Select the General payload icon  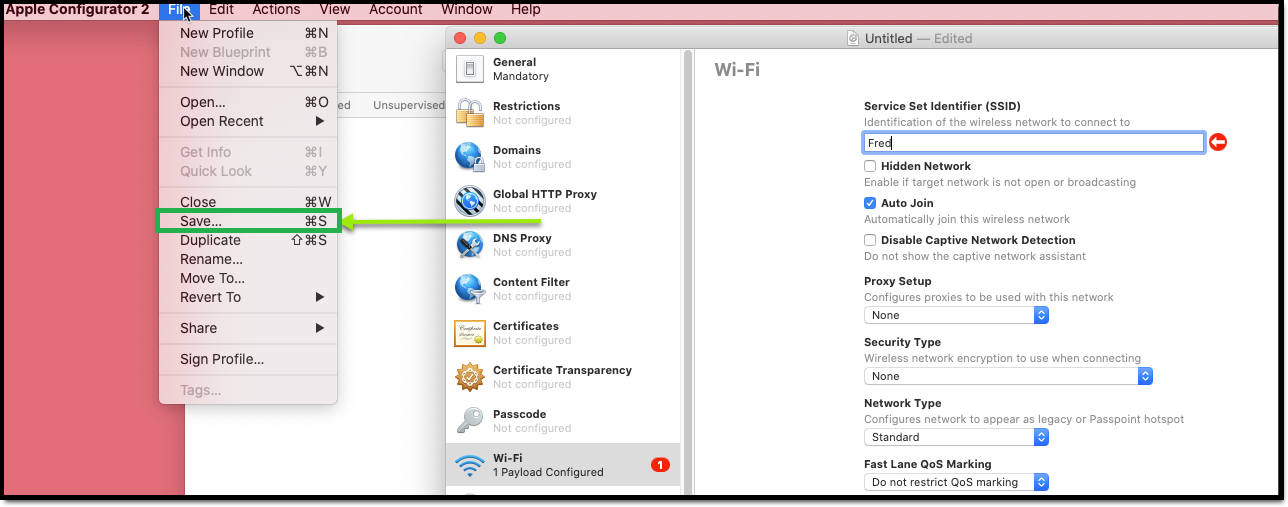(x=470, y=69)
